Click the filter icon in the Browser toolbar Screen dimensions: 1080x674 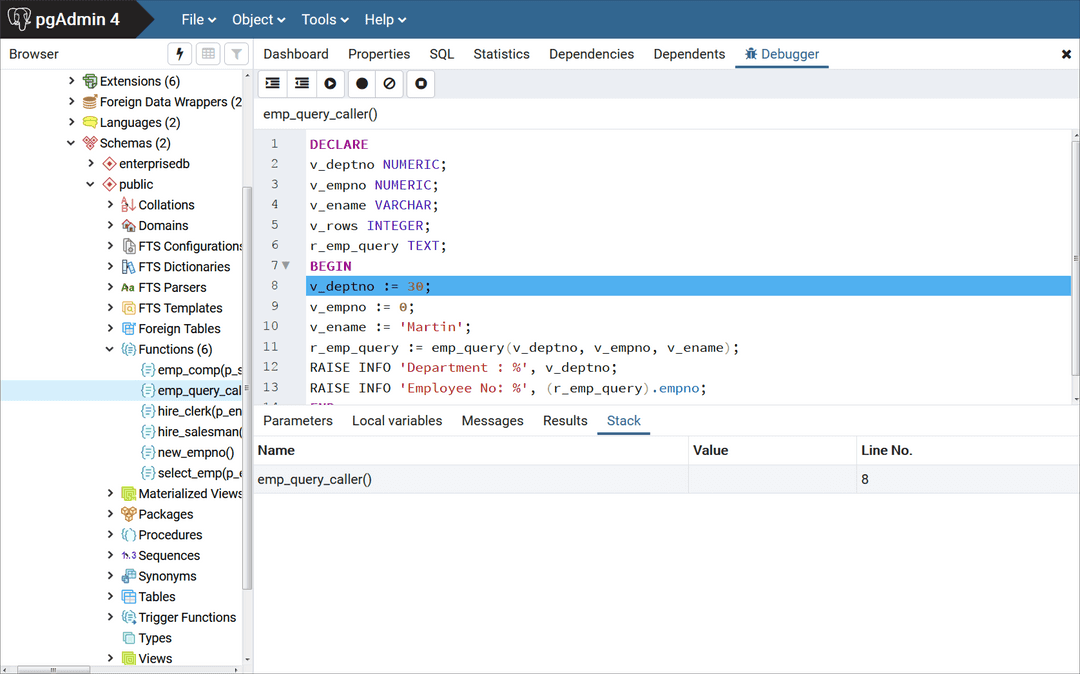[235, 53]
